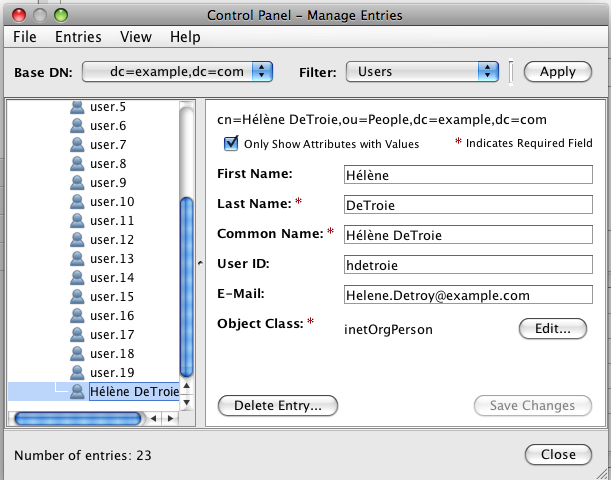Click the person icon next to user.14
The height and width of the screenshot is (480, 611).
coord(78,278)
